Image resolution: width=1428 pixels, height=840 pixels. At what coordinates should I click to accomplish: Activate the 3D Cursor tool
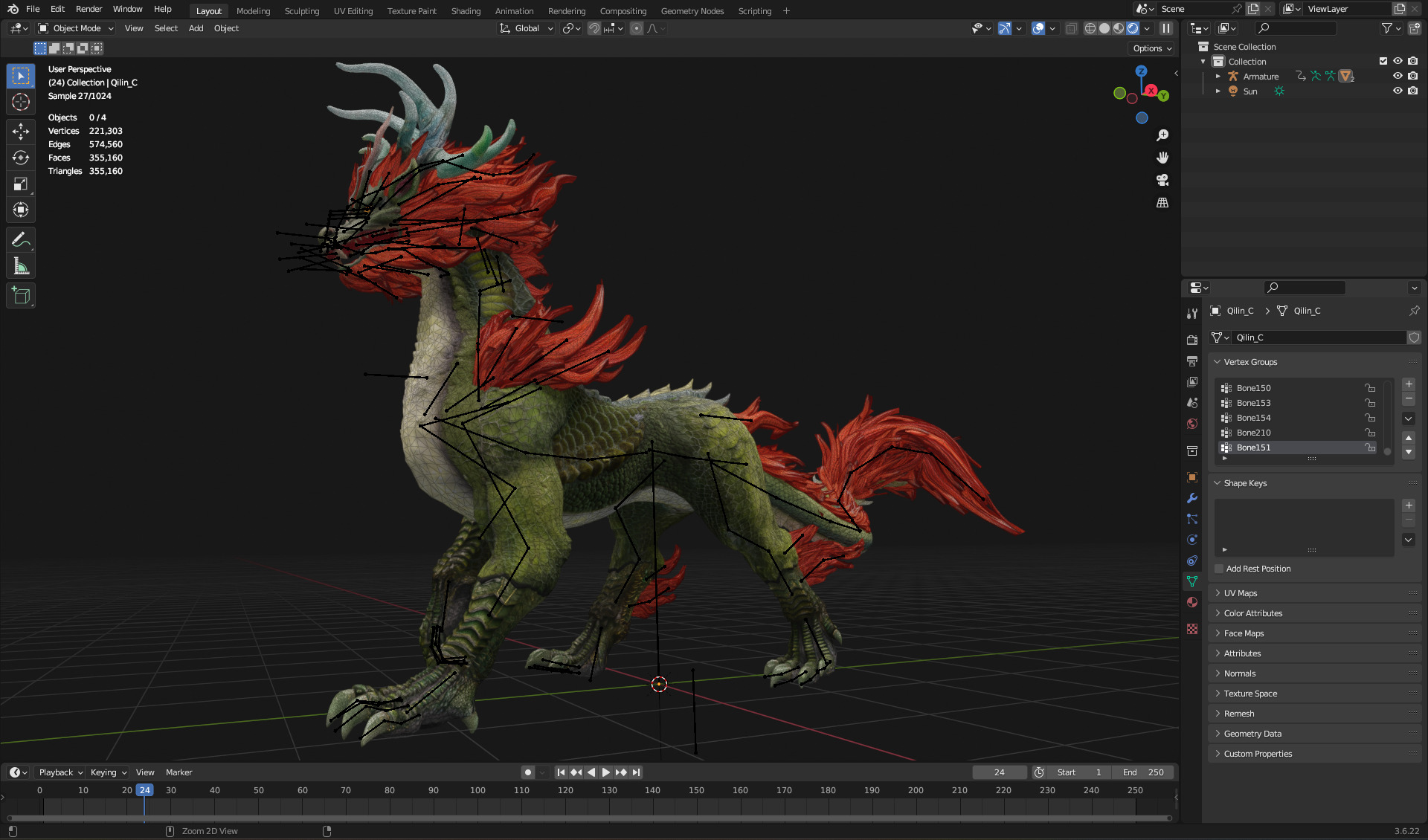[x=21, y=103]
